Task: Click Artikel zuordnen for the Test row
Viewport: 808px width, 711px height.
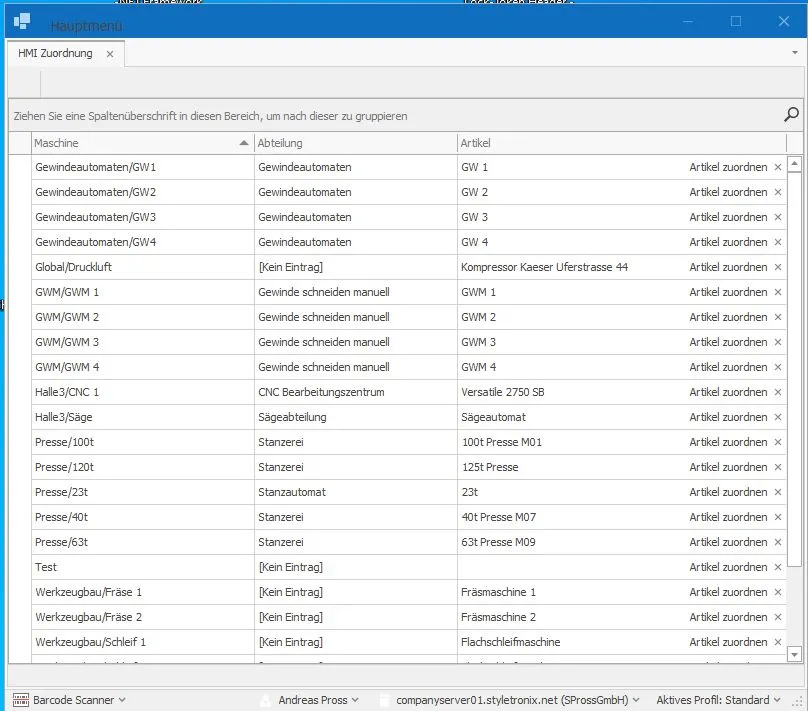Action: click(x=728, y=567)
